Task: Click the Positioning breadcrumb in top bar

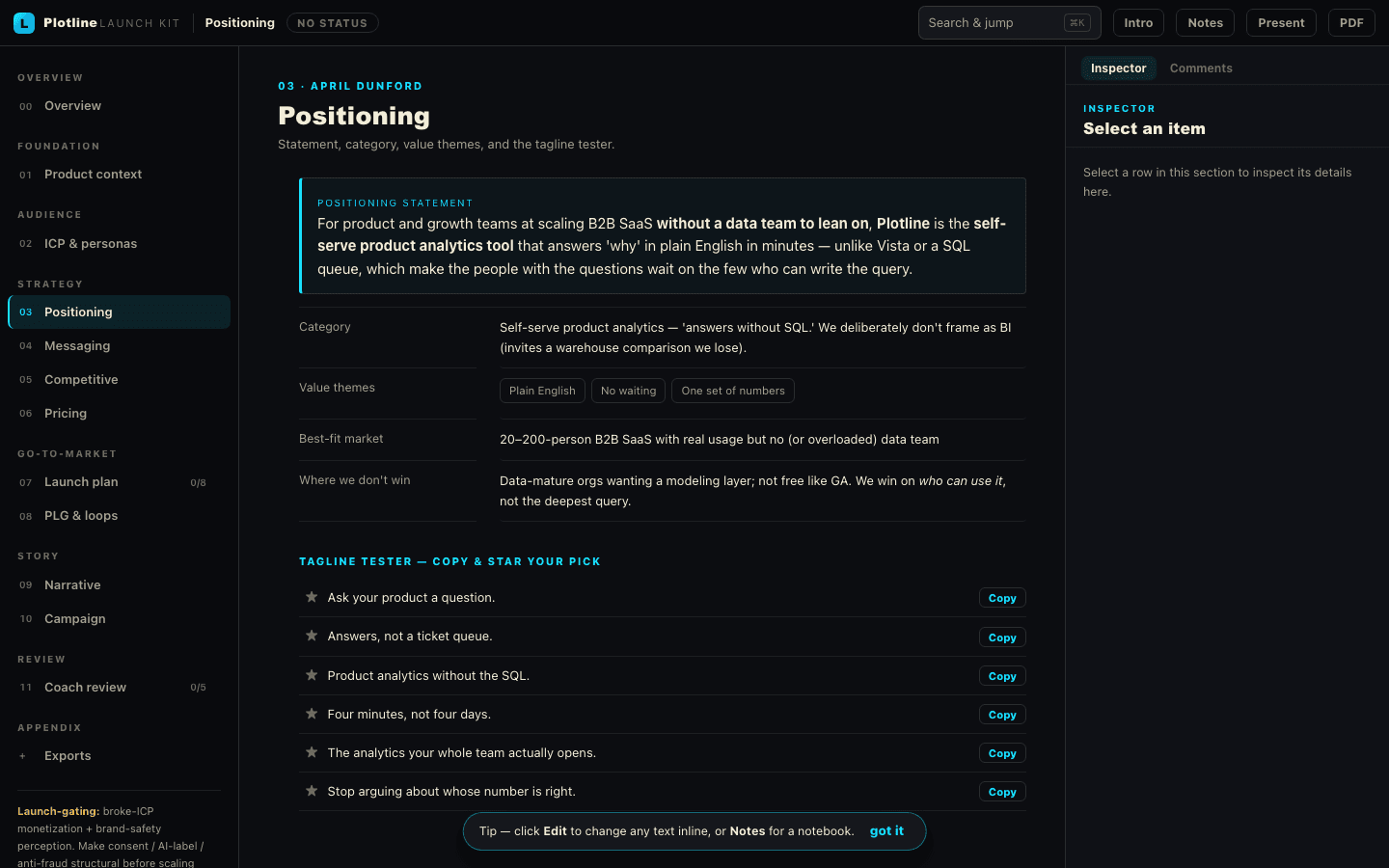Action: click(x=239, y=23)
